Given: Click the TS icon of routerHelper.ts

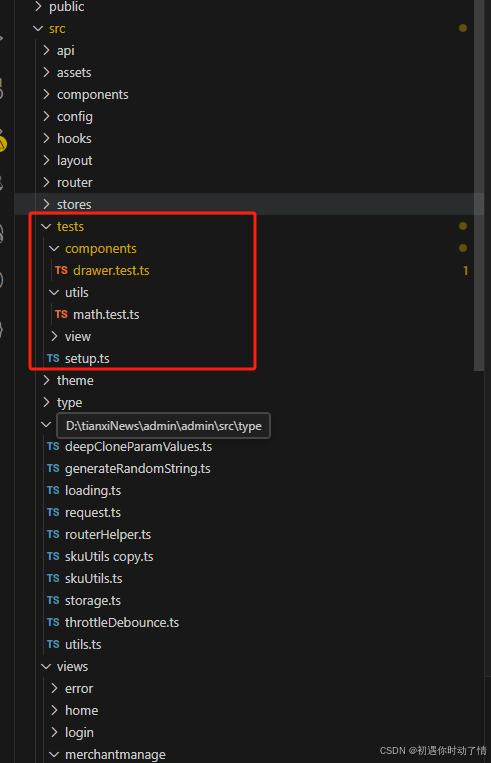Looking at the screenshot, I should tap(53, 535).
